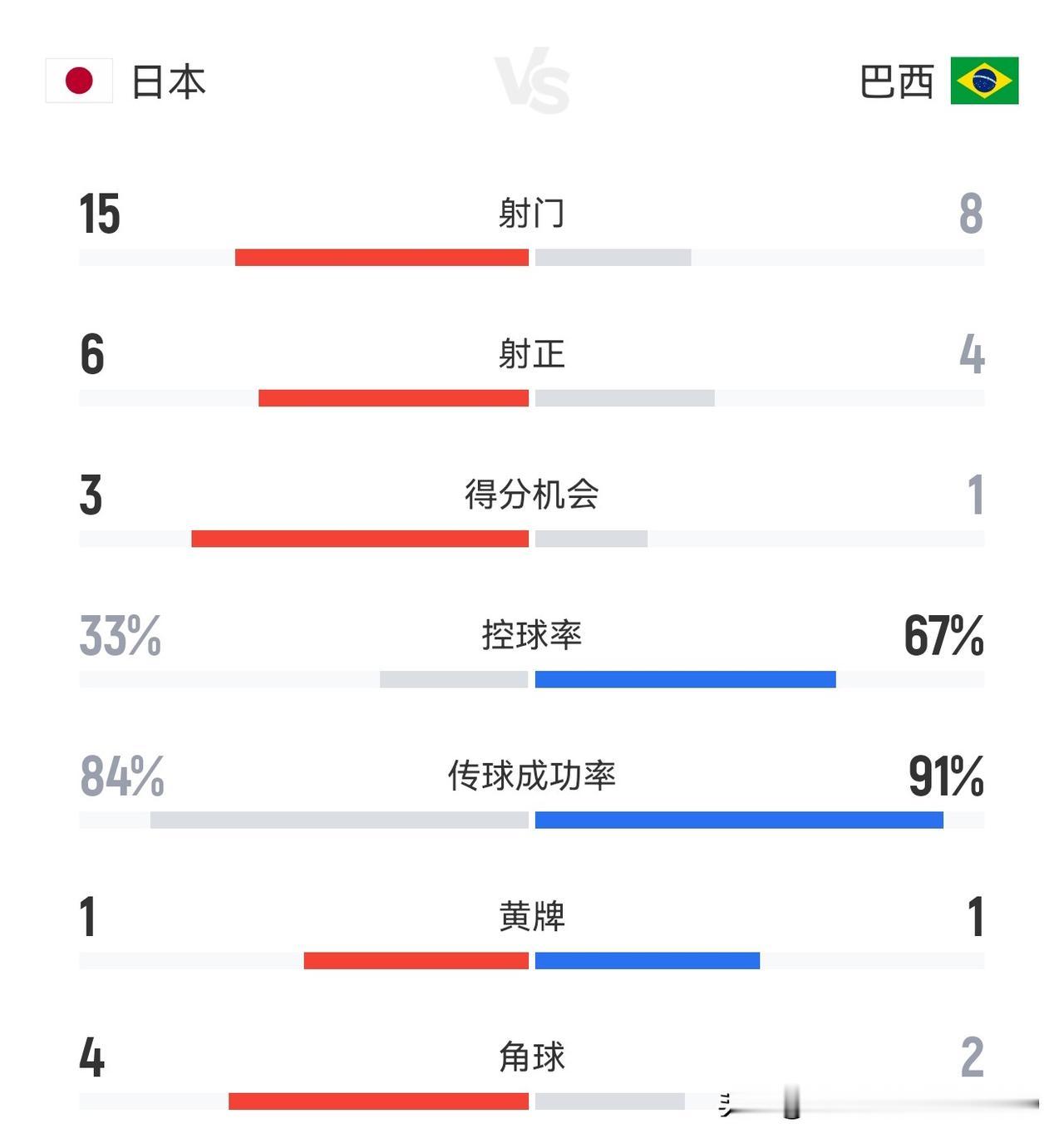
Task: Click the 黄牌 stat label
Action: [x=532, y=916]
